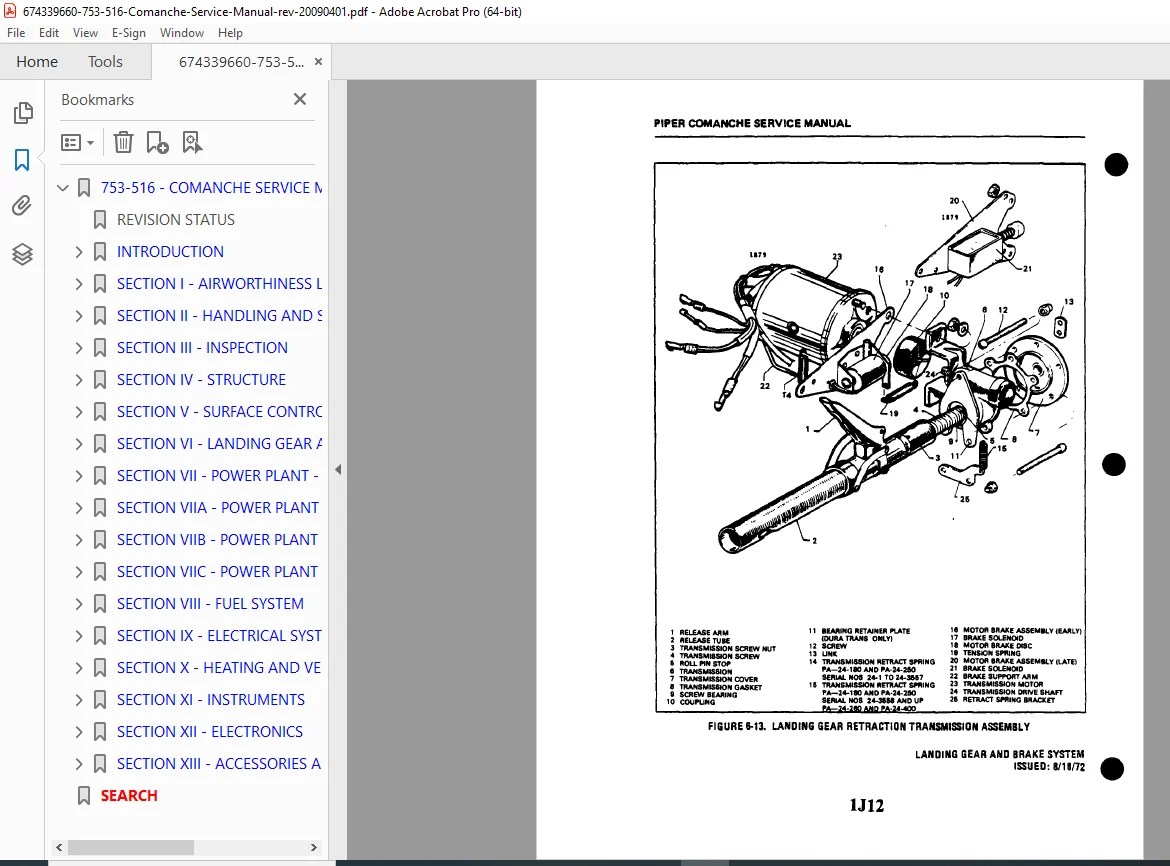The width and height of the screenshot is (1170, 866).
Task: Select the 674339660-753-5... document tab
Action: click(x=241, y=62)
